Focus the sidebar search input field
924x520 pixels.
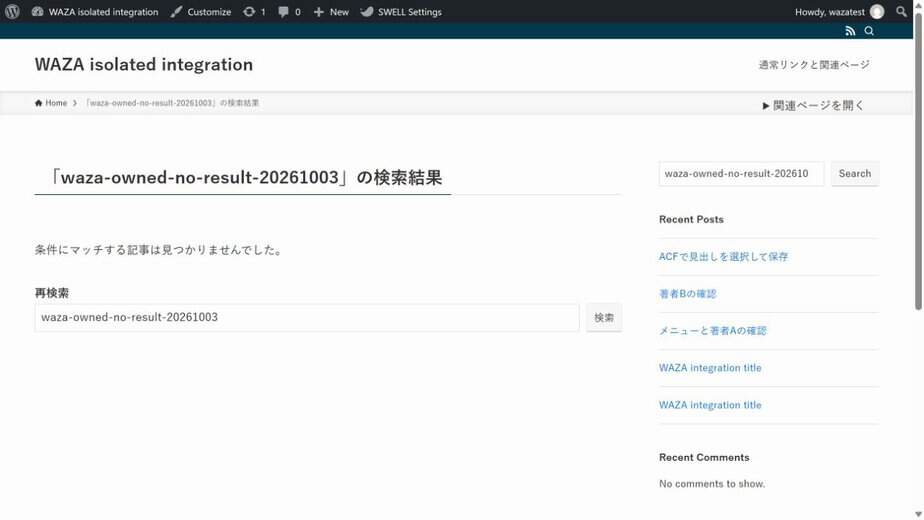pyautogui.click(x=741, y=174)
